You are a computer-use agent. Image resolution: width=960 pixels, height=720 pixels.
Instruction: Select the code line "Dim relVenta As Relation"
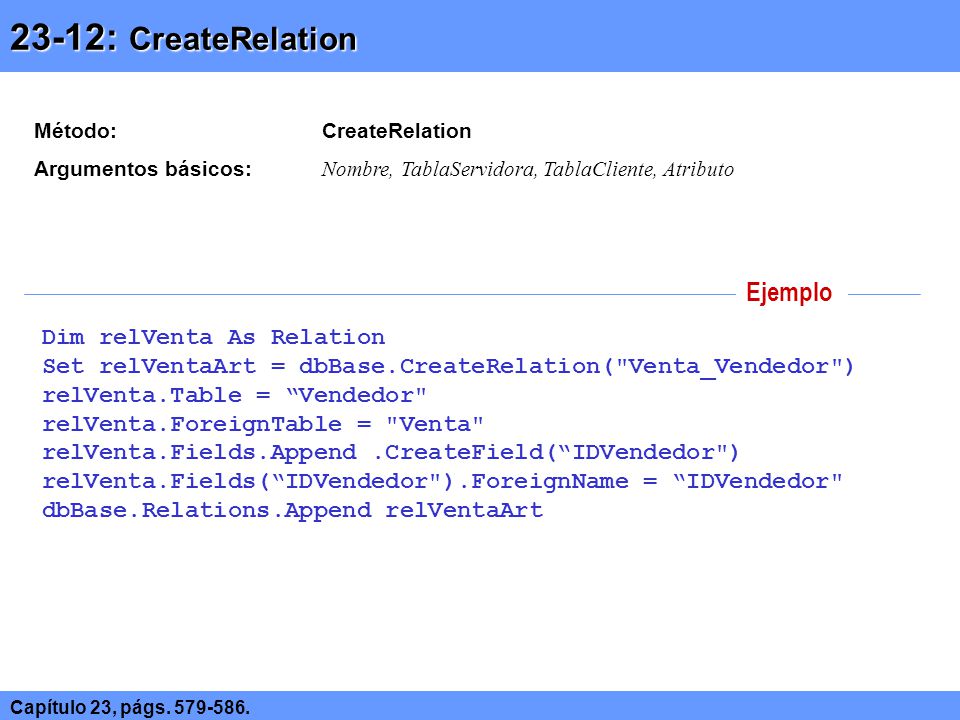coord(213,337)
